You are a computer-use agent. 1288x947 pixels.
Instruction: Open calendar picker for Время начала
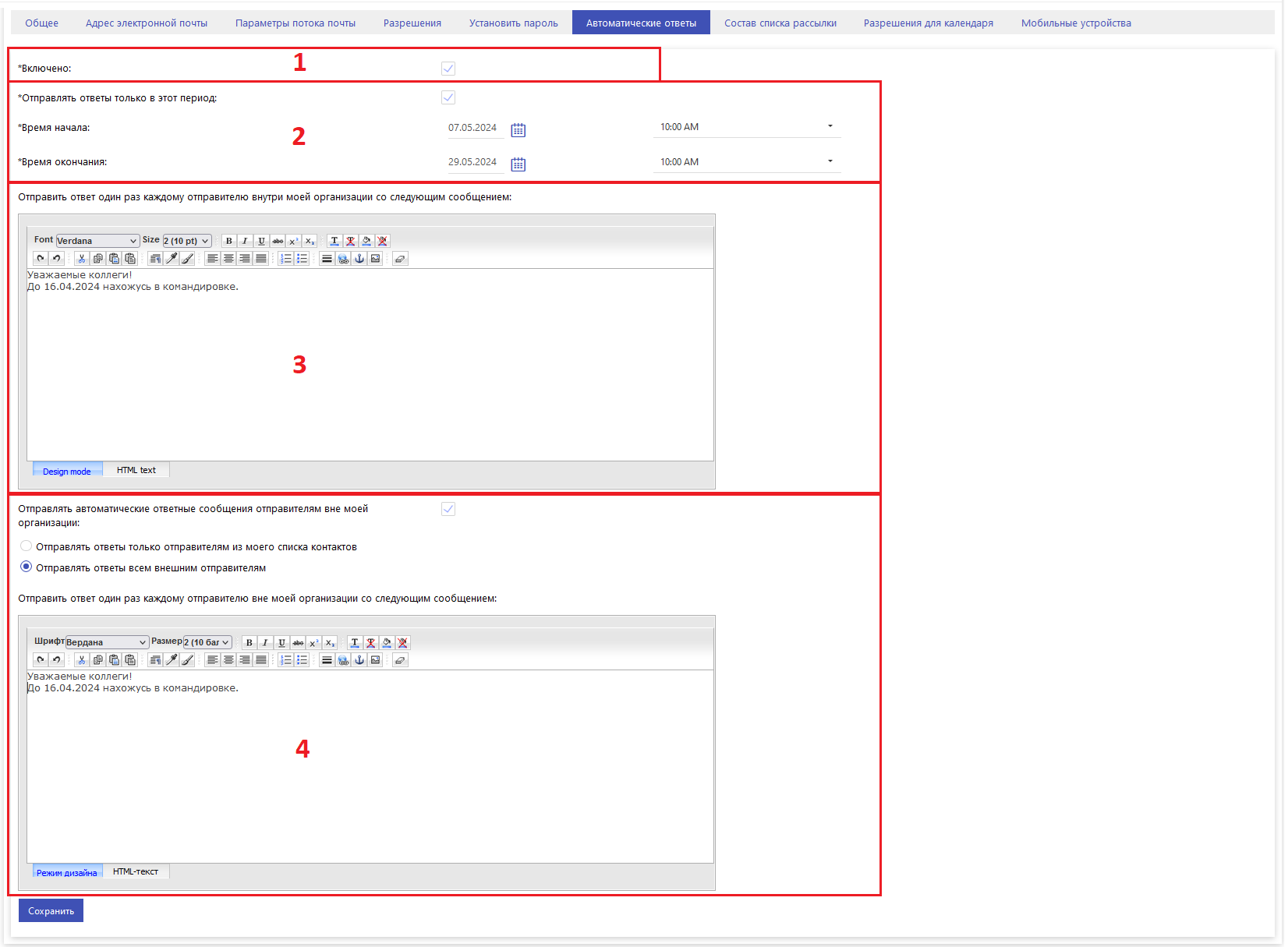pos(518,130)
